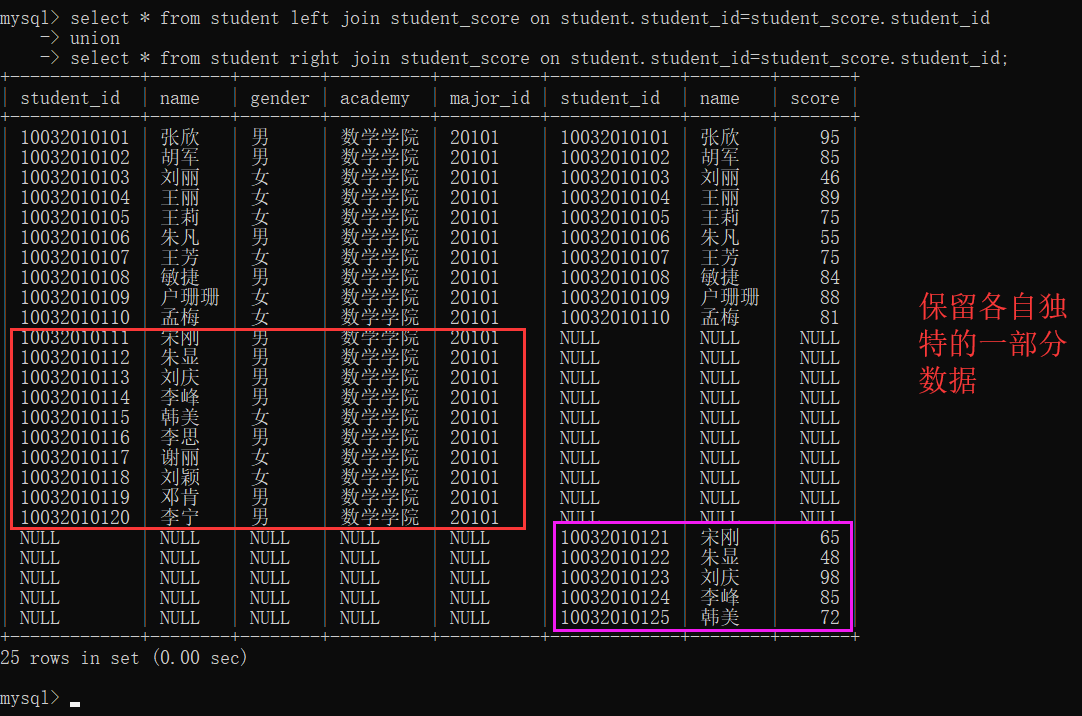Select student ID 10032010116
The image size is (1082, 716).
pos(75,437)
